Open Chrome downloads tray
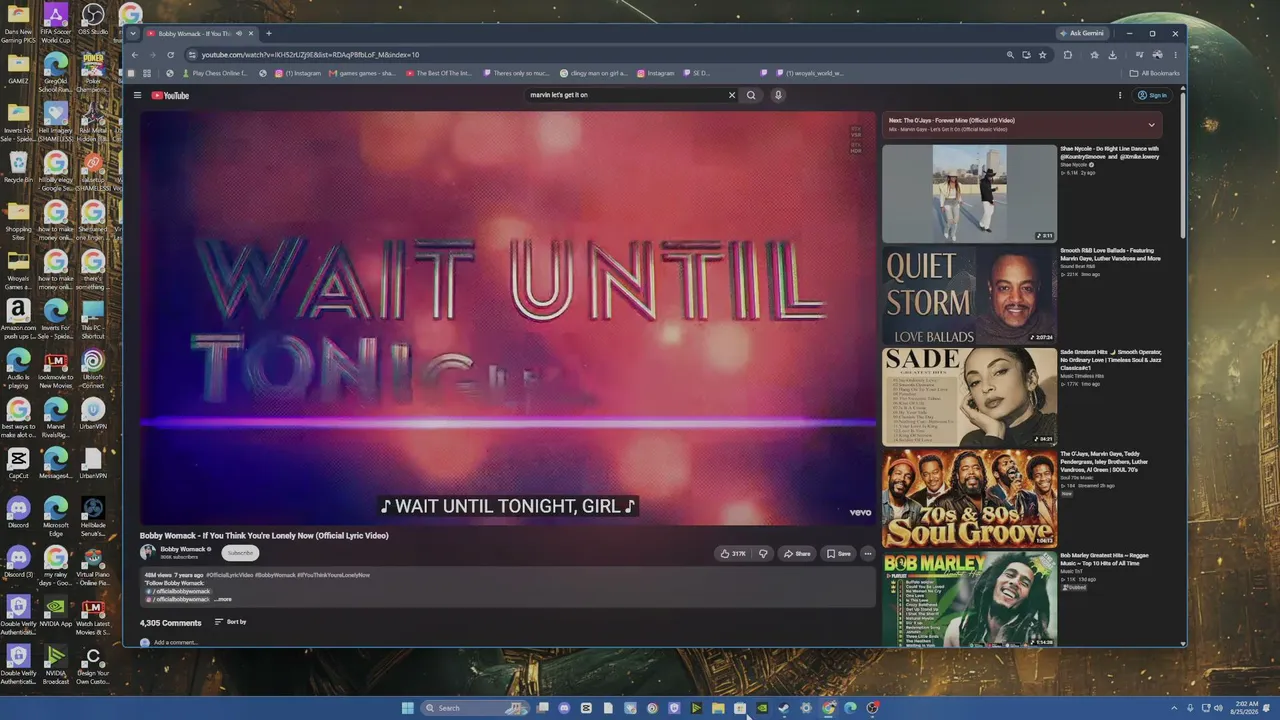 pos(1113,55)
